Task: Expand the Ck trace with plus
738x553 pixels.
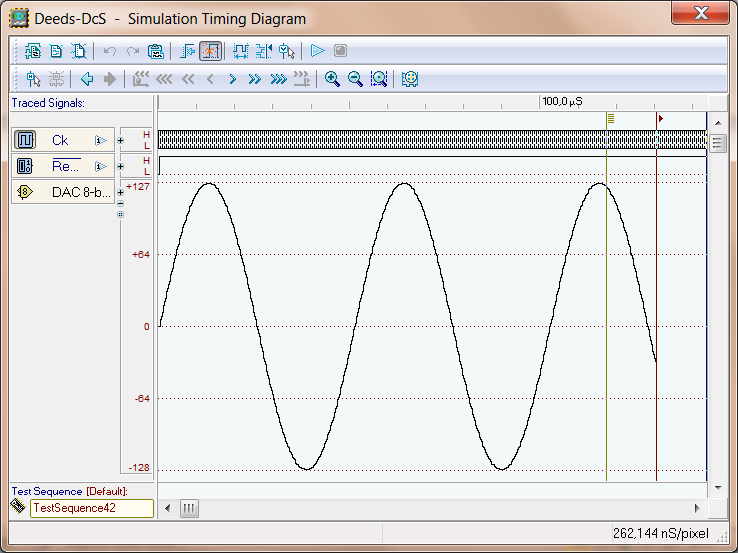Action: pyautogui.click(x=120, y=140)
